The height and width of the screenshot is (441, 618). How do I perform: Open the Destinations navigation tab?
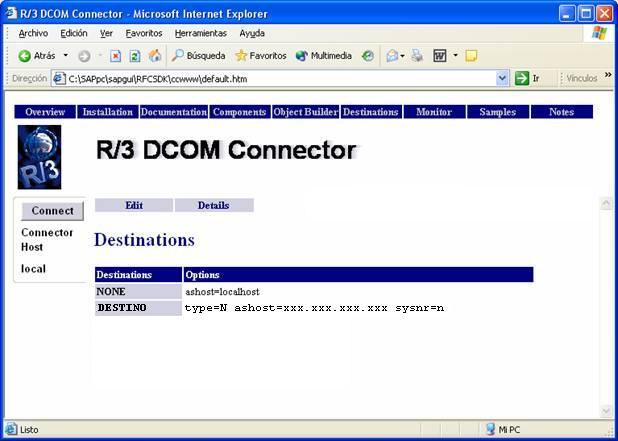371,112
